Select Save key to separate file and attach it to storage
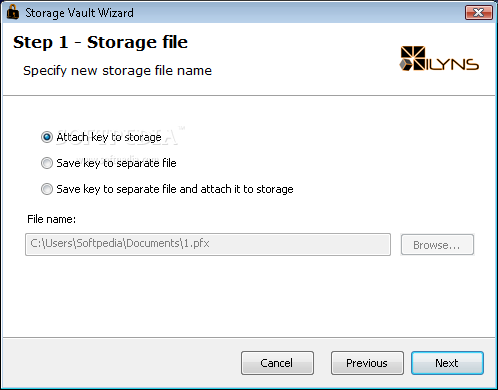 [47, 189]
